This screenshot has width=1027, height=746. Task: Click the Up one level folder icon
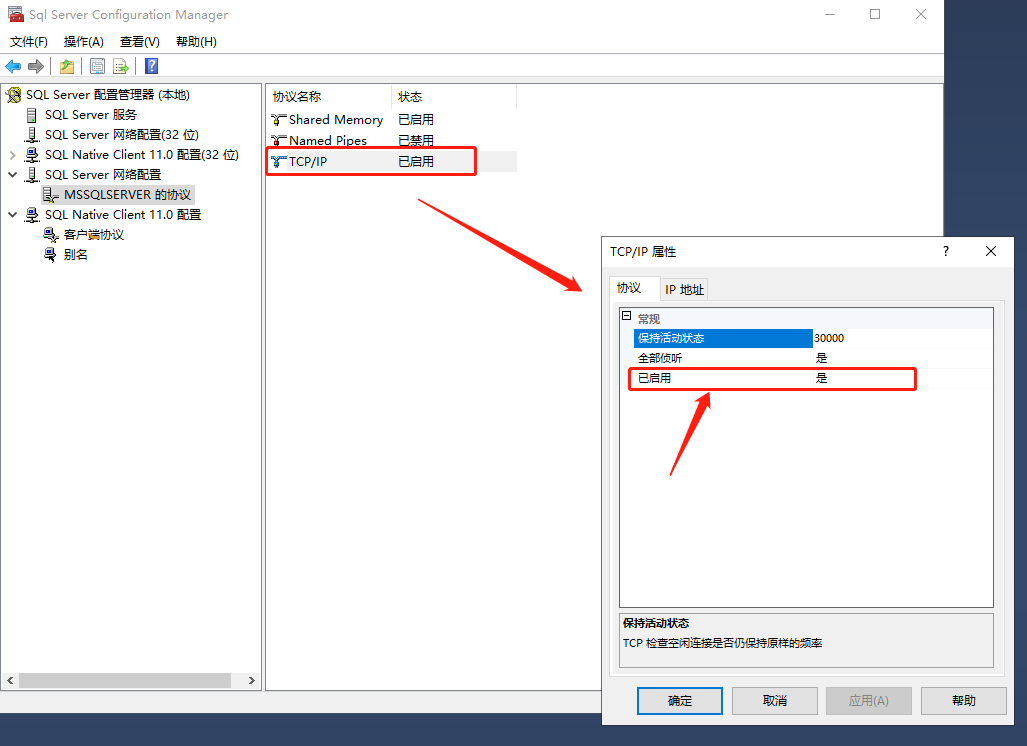pyautogui.click(x=67, y=66)
